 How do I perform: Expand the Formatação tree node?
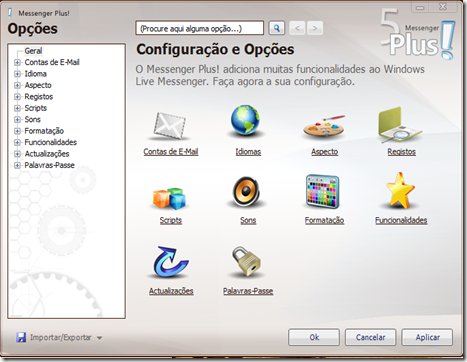coord(17,131)
